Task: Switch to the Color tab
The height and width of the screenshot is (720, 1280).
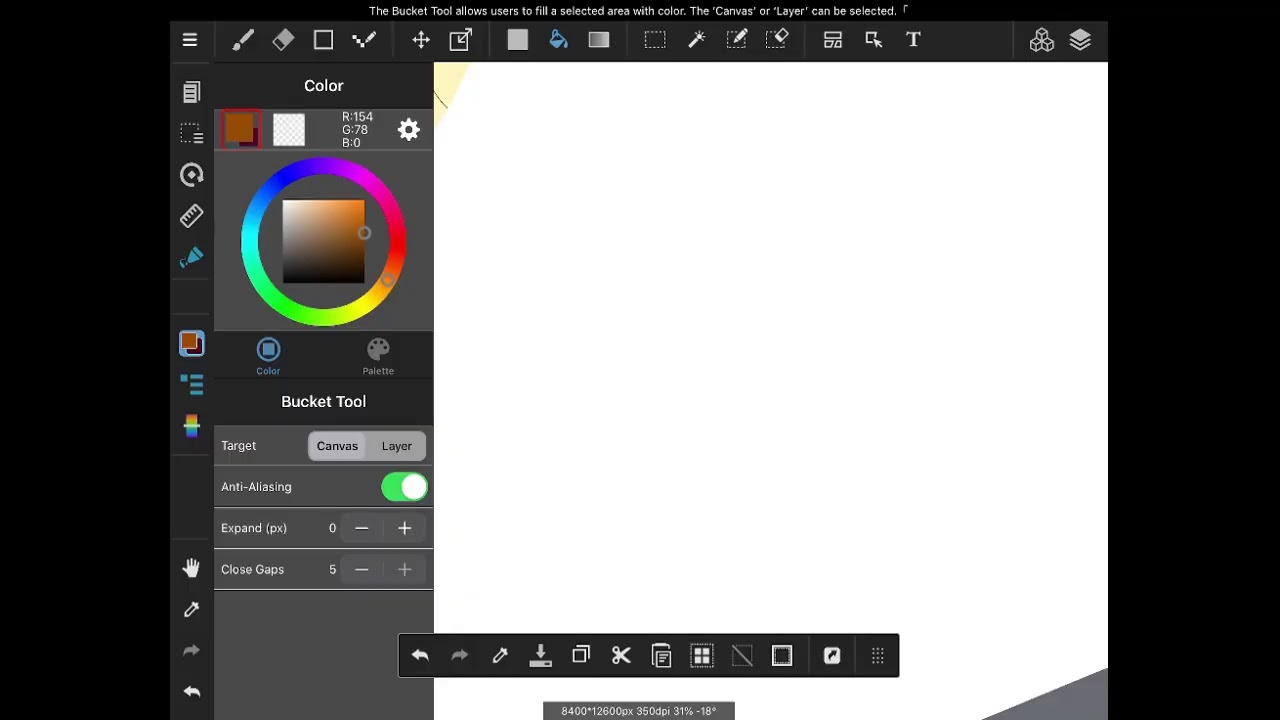Action: (268, 357)
